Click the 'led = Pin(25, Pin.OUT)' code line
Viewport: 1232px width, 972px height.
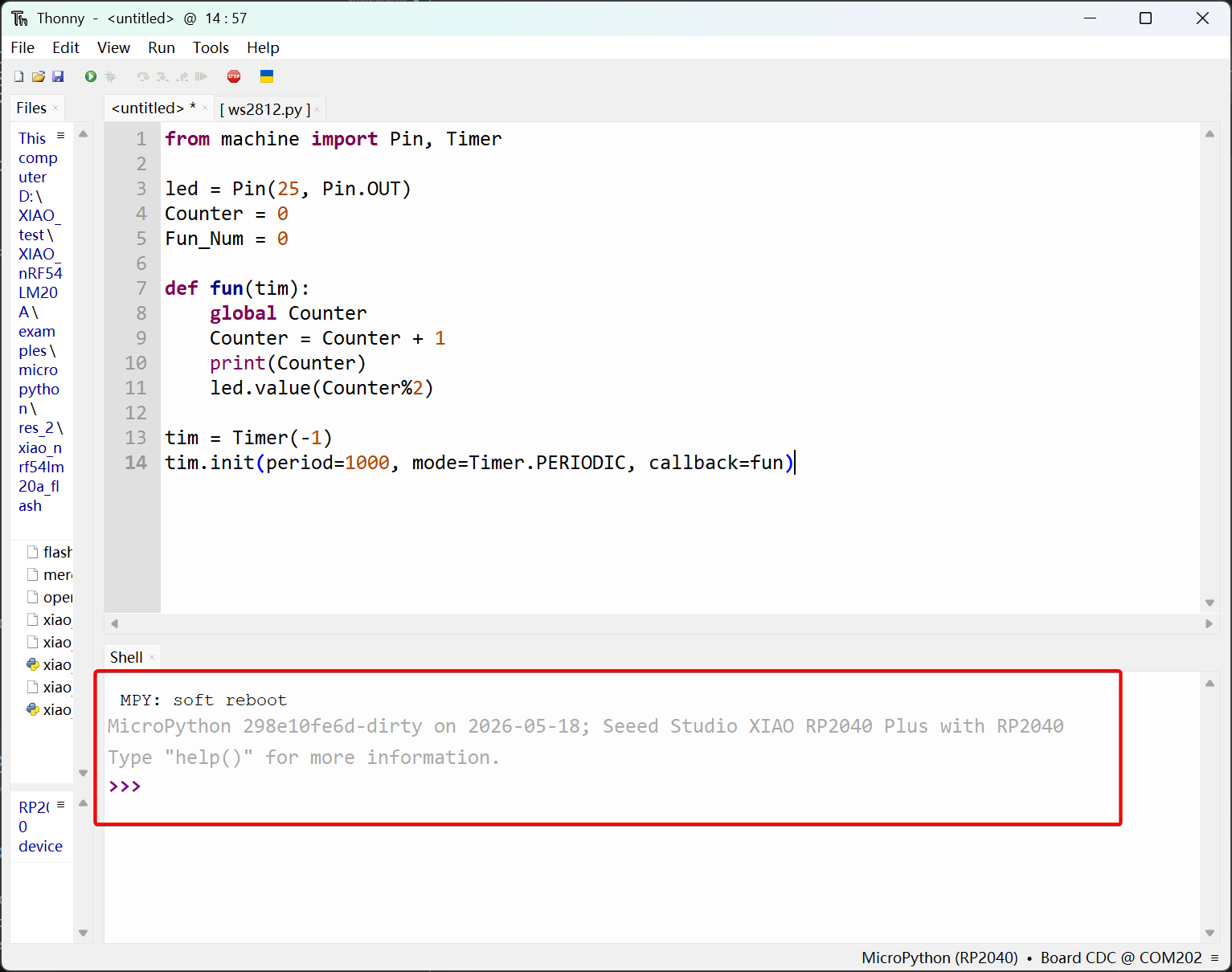coord(288,189)
